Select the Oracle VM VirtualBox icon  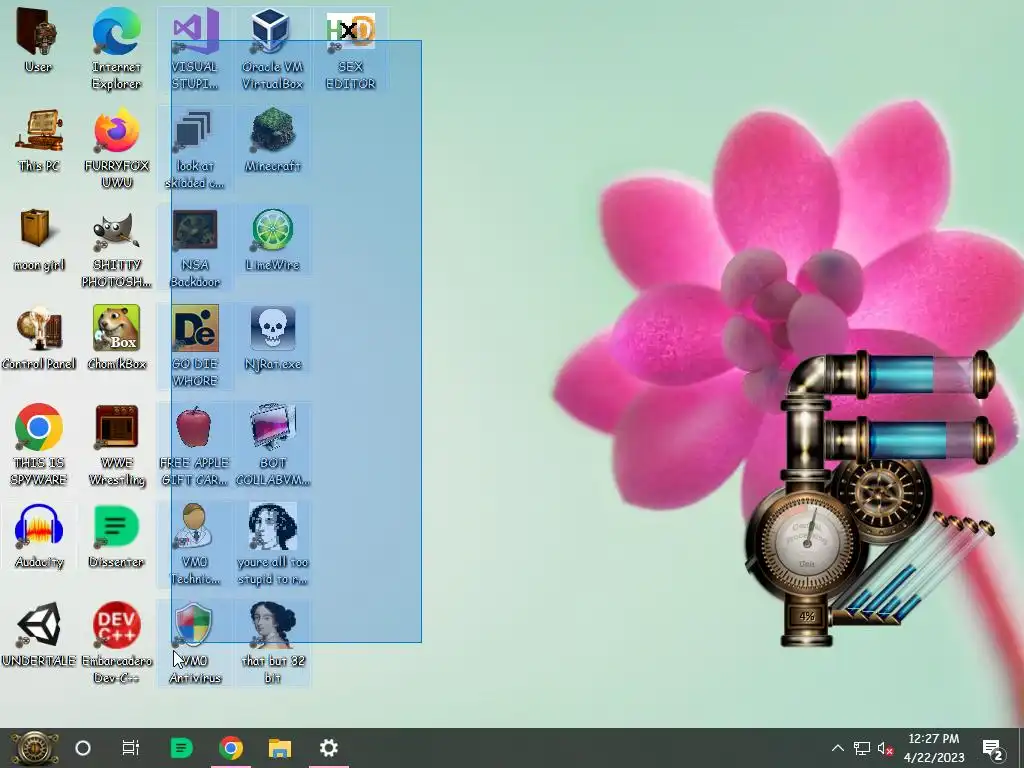pyautogui.click(x=272, y=49)
